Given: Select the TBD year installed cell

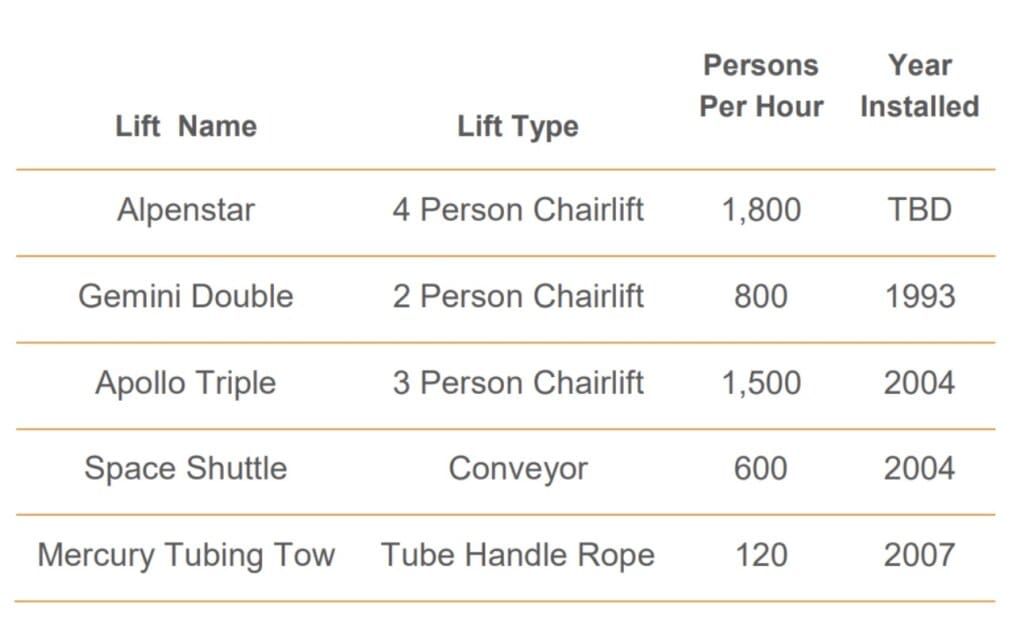Looking at the screenshot, I should pos(919,210).
